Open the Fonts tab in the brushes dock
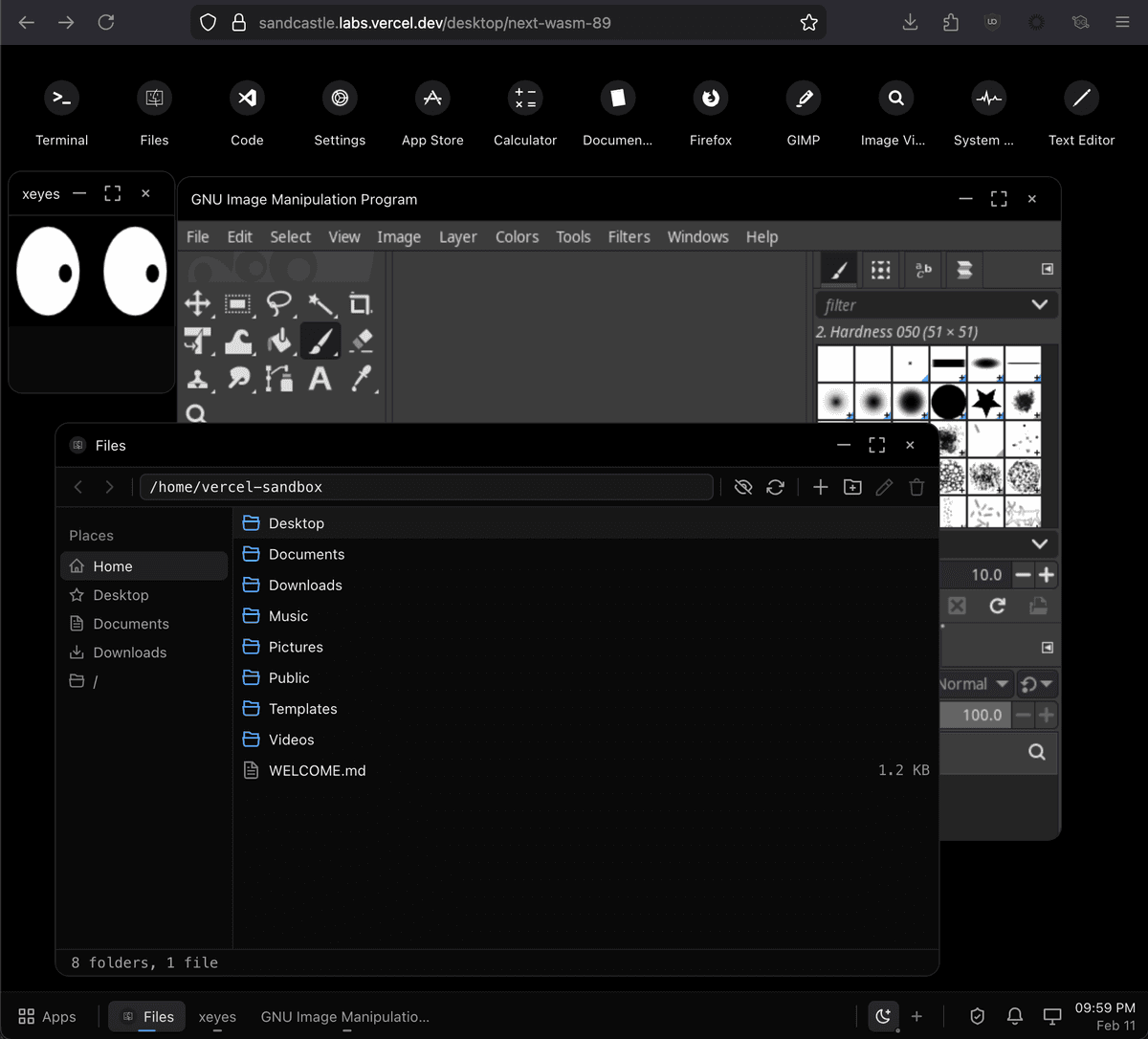The width and height of the screenshot is (1148, 1039). point(922,269)
